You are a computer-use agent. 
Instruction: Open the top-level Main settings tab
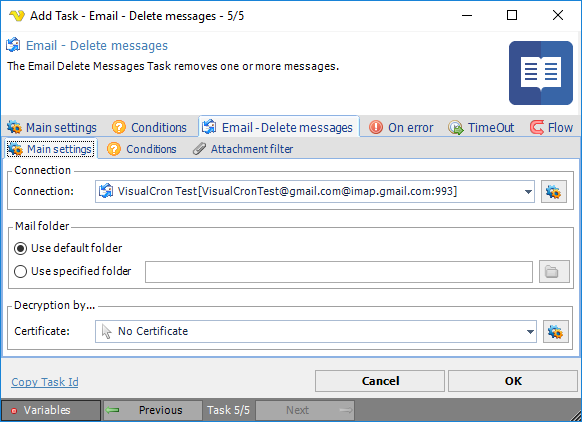pos(52,127)
